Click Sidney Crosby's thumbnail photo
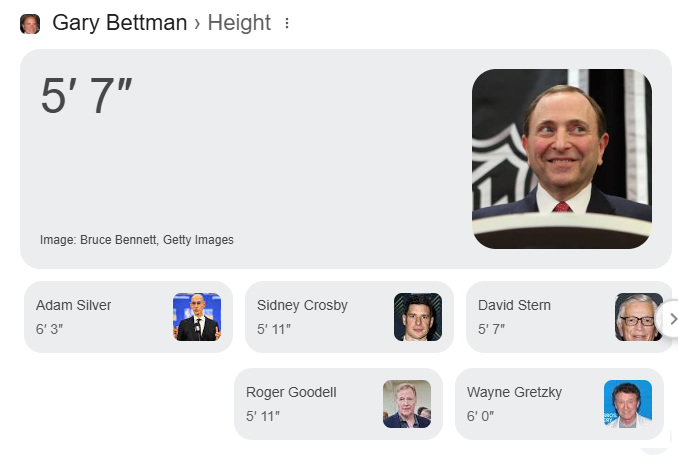Image resolution: width=678 pixels, height=459 pixels. pyautogui.click(x=418, y=317)
